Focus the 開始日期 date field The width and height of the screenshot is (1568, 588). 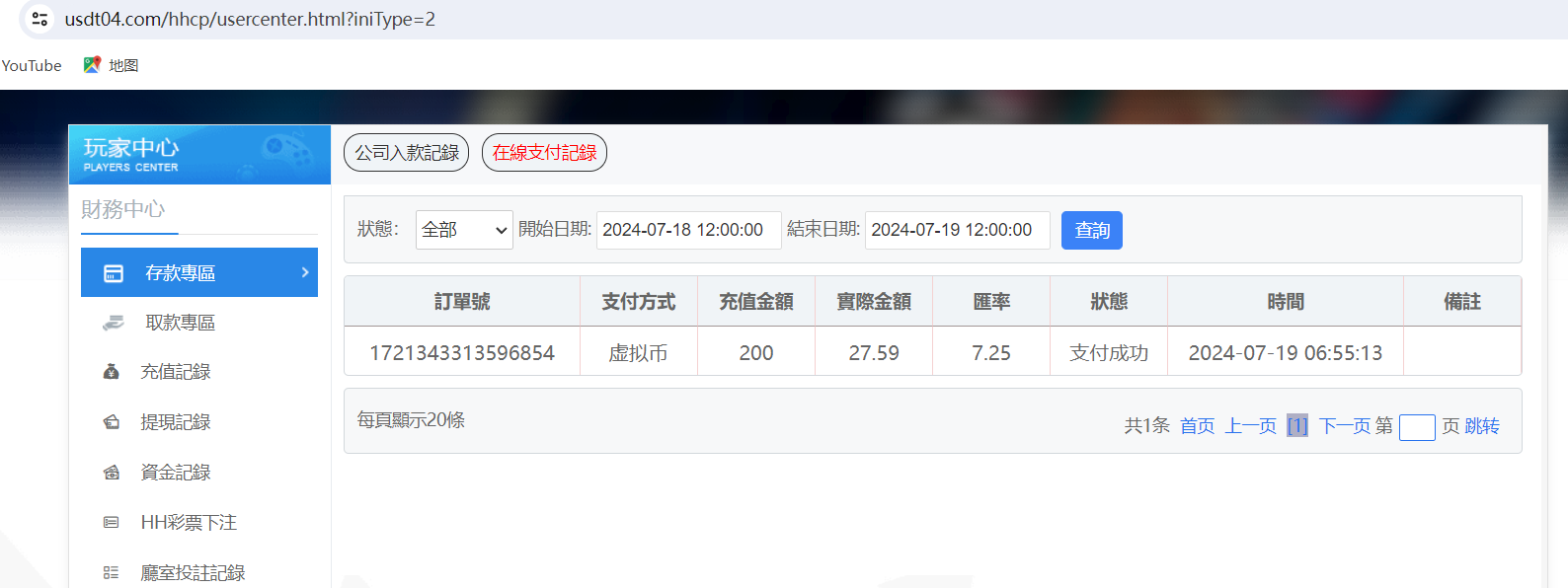[689, 230]
